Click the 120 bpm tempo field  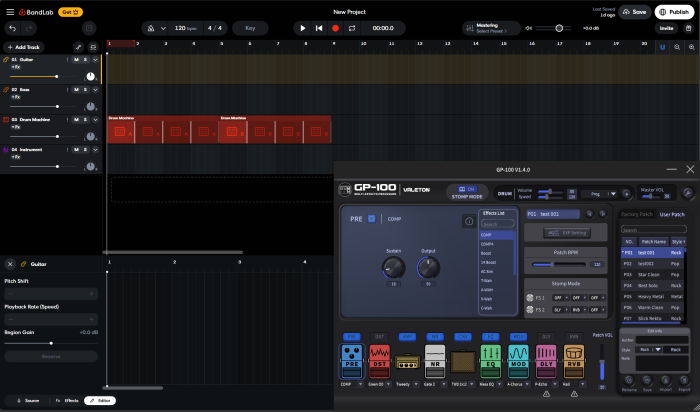[185, 28]
